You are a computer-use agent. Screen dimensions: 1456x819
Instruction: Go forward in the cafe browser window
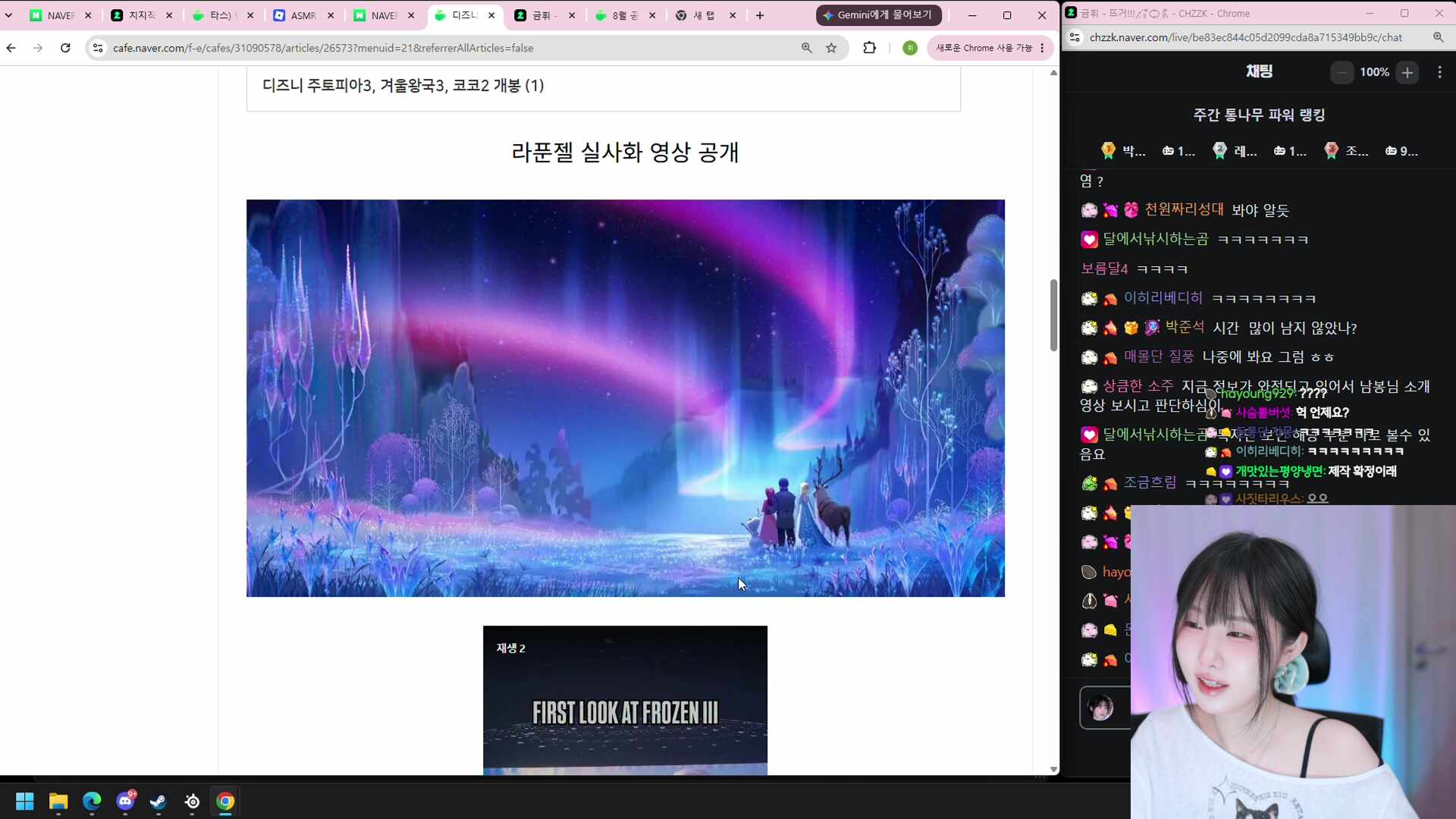pyautogui.click(x=38, y=48)
